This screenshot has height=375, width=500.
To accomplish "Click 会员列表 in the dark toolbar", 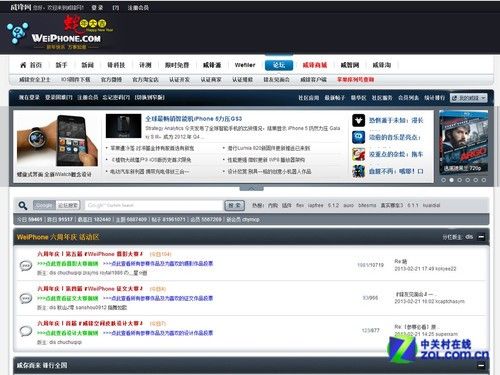I will (408, 98).
